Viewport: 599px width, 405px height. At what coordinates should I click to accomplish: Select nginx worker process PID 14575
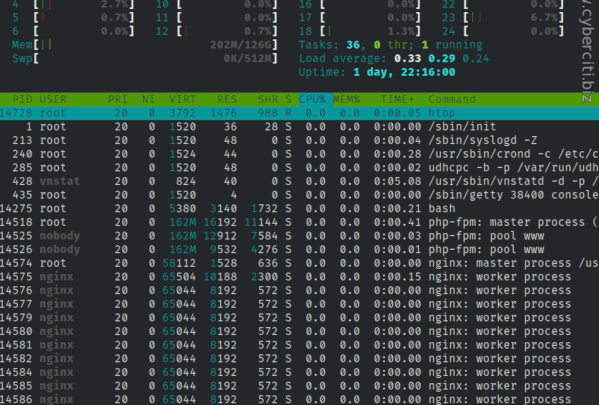point(300,277)
